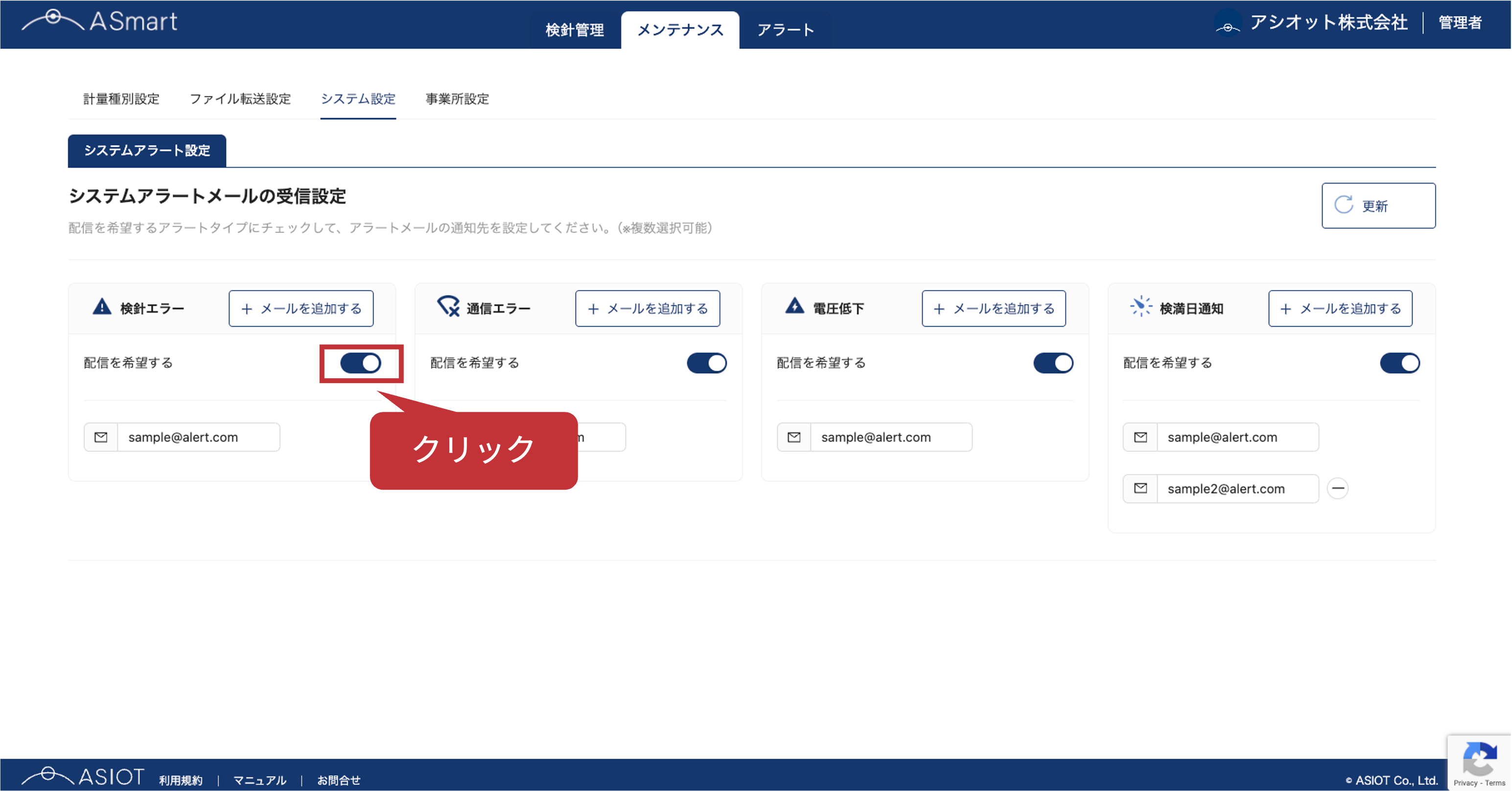1512x791 pixels.
Task: Click the 検針エラー warning triangle icon
Action: tap(102, 307)
